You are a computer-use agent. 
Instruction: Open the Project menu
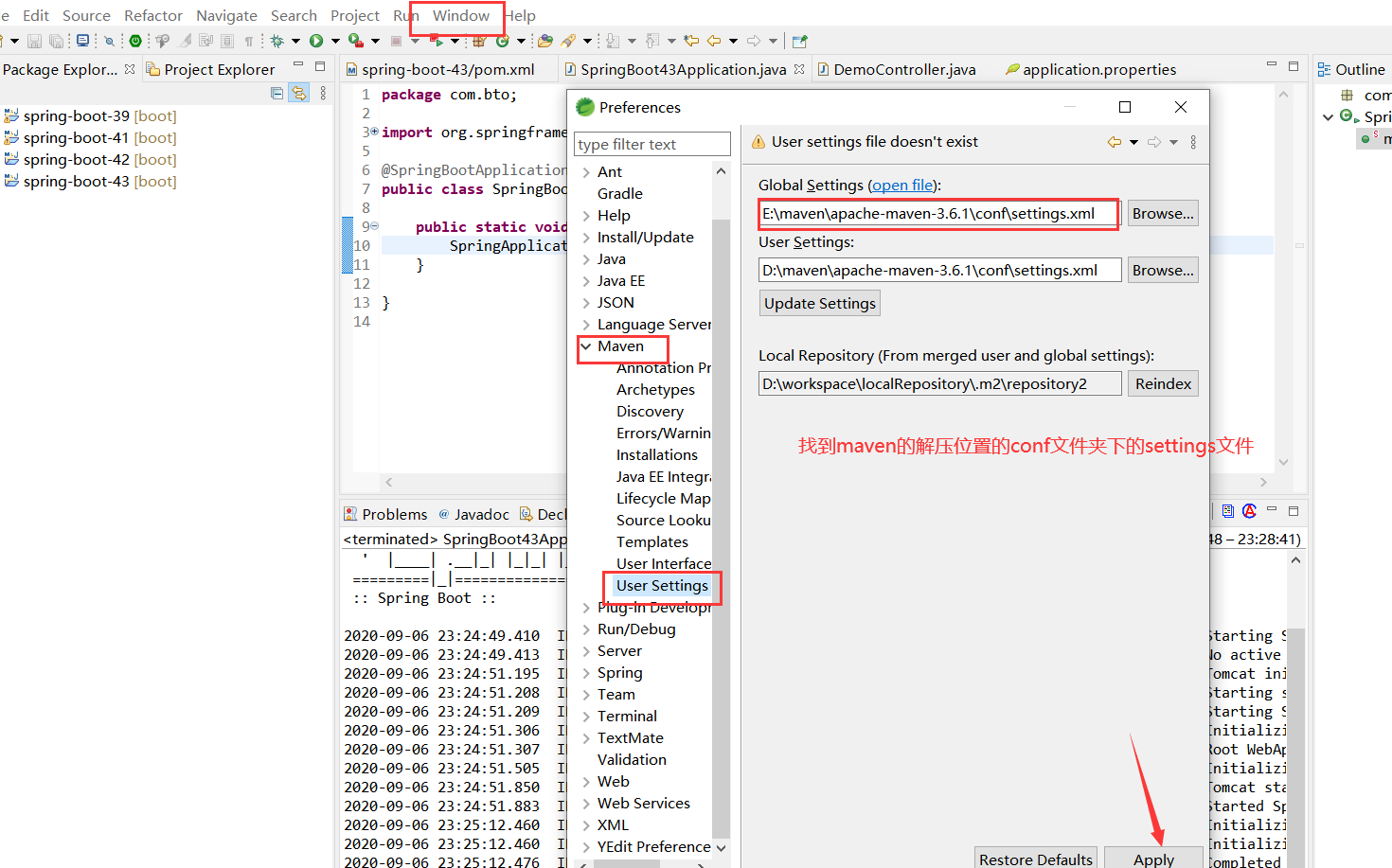click(x=355, y=15)
